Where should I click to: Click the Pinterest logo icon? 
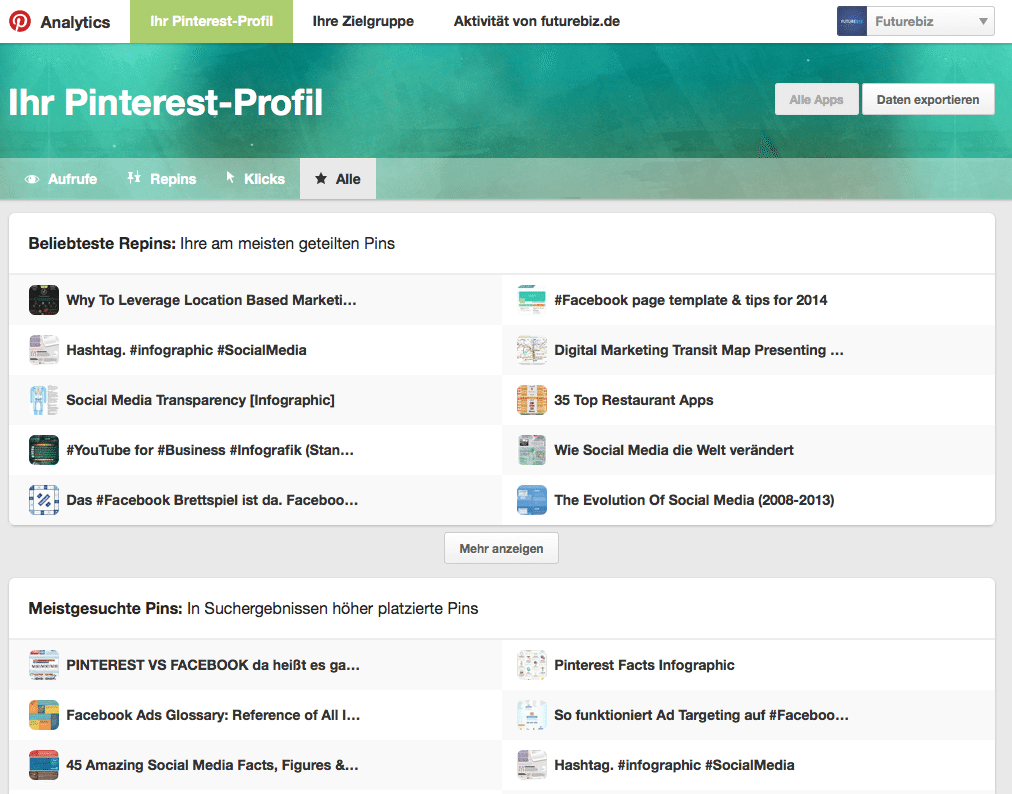(19, 21)
